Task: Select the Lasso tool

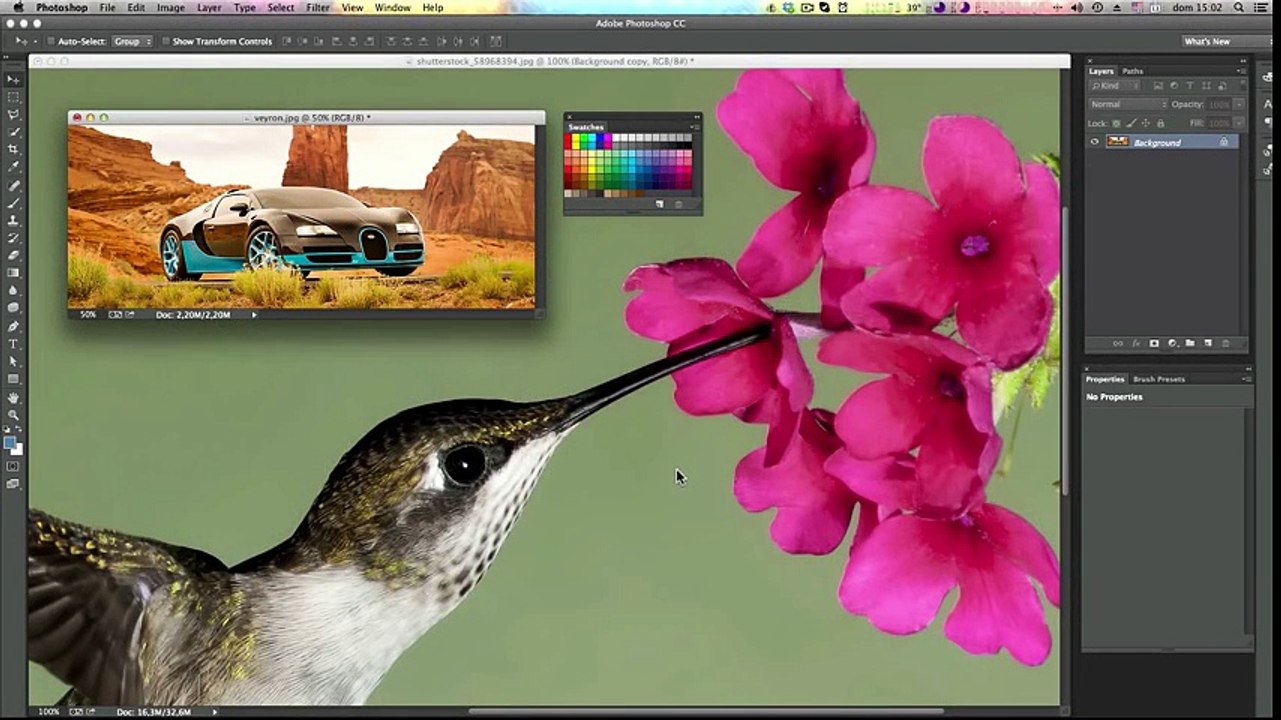Action: point(13,115)
